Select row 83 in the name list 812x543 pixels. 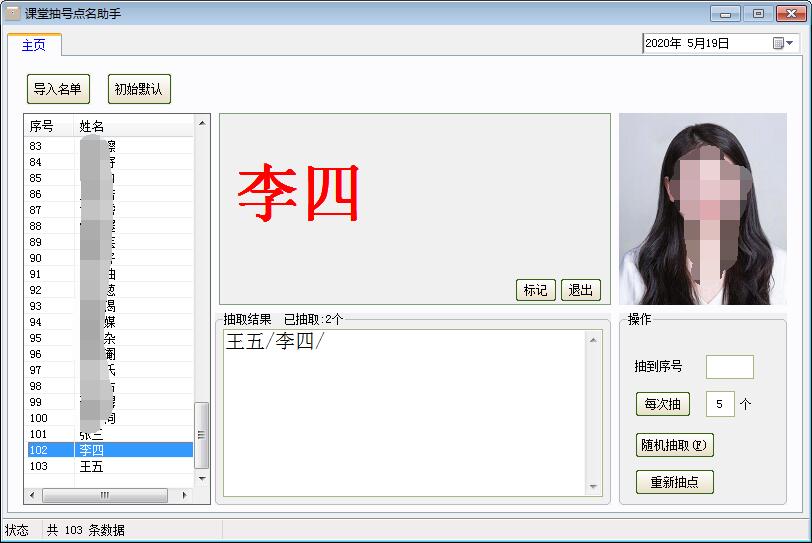(x=110, y=146)
